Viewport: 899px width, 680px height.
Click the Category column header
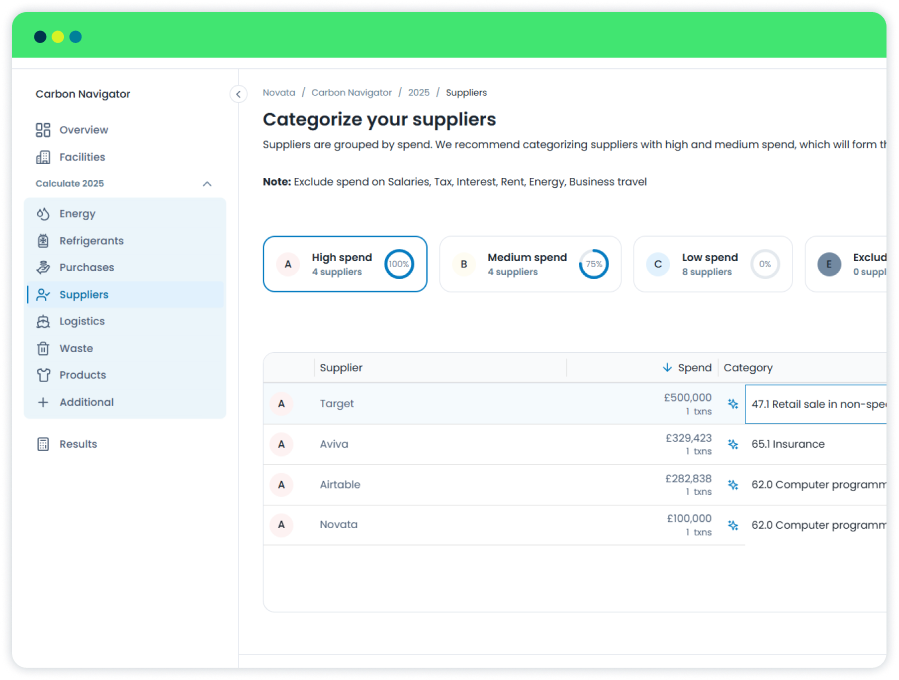click(x=748, y=368)
